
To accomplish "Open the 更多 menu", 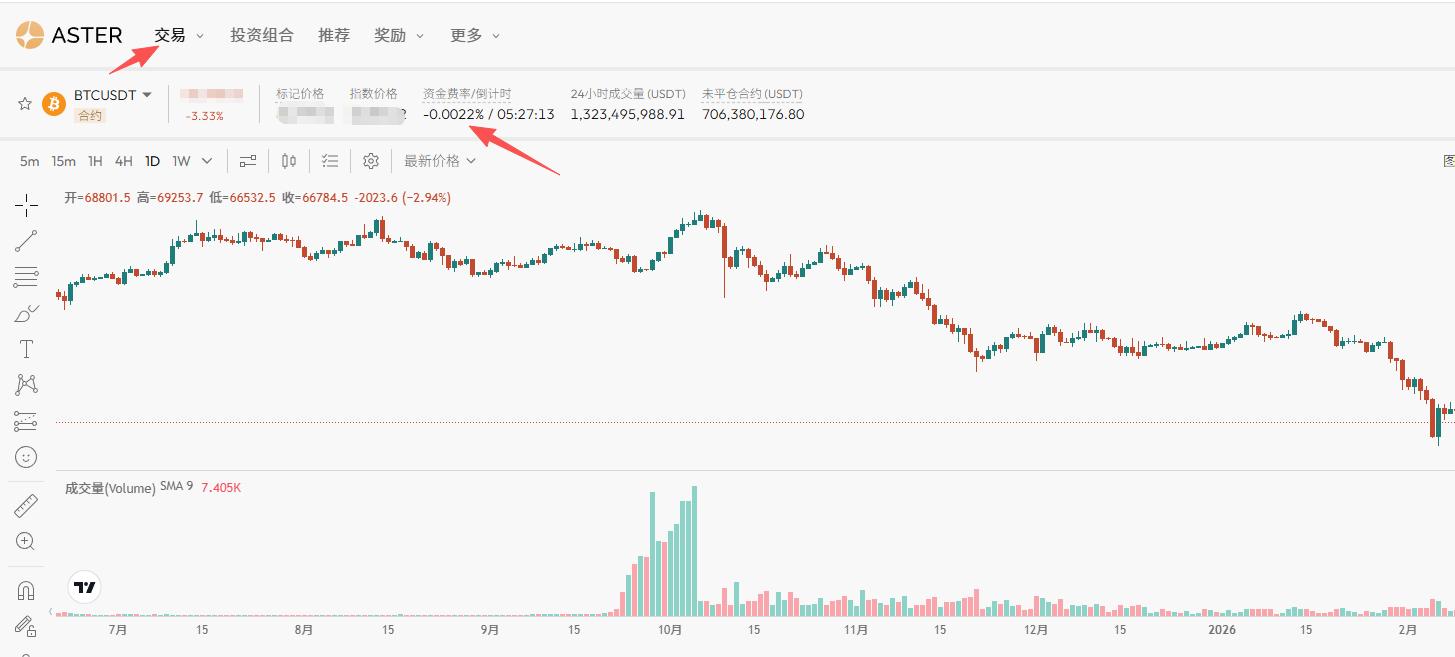I will click(465, 35).
